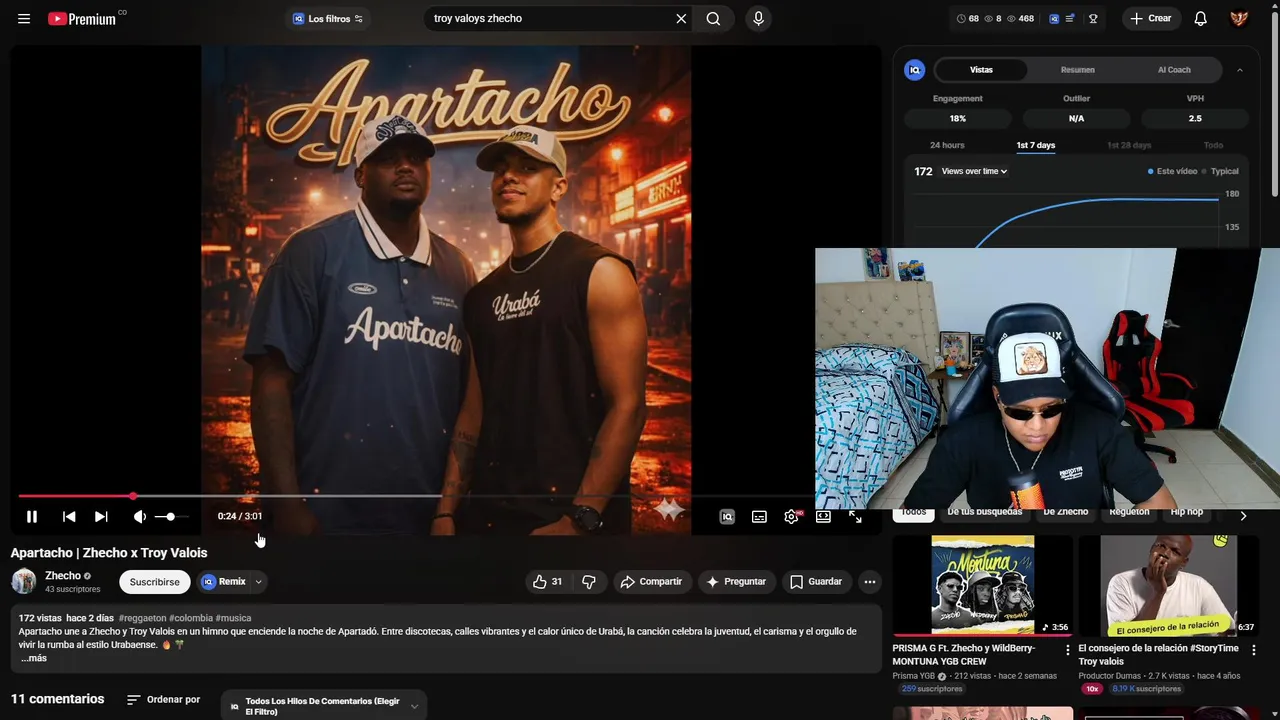1280x720 pixels.
Task: Open the #reggaeton hashtag
Action: [x=142, y=618]
